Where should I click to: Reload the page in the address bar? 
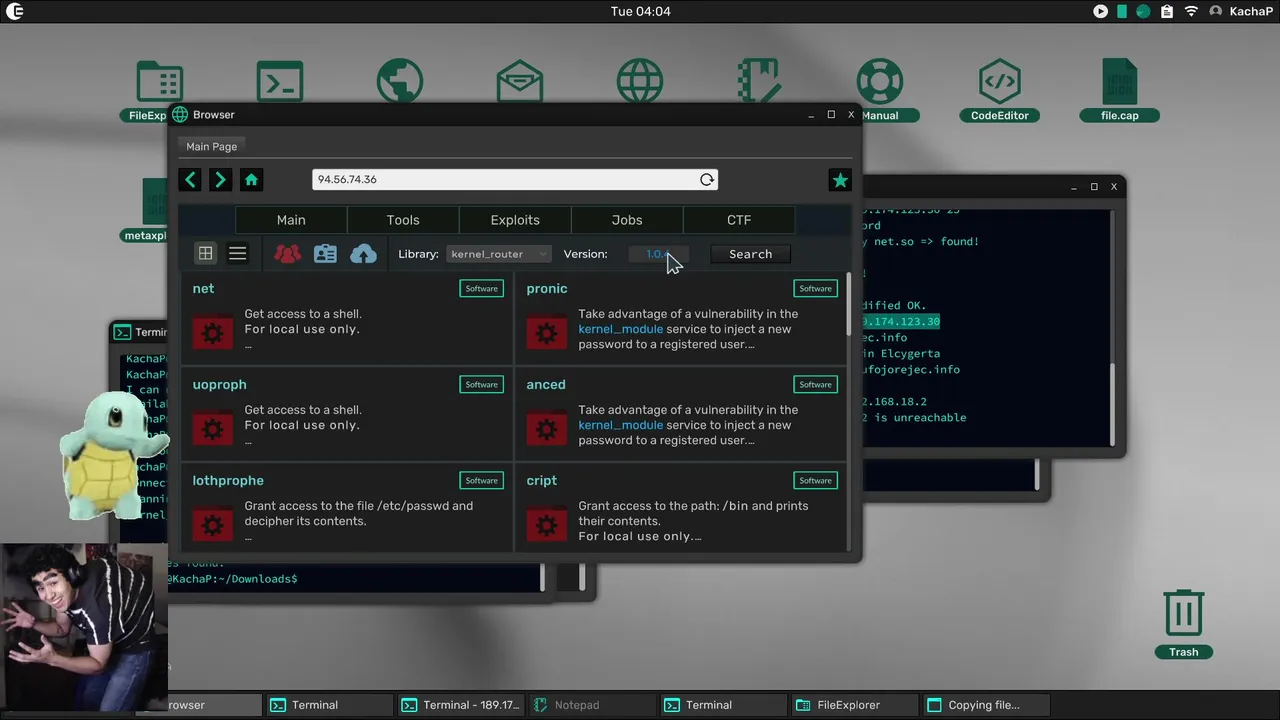(707, 179)
